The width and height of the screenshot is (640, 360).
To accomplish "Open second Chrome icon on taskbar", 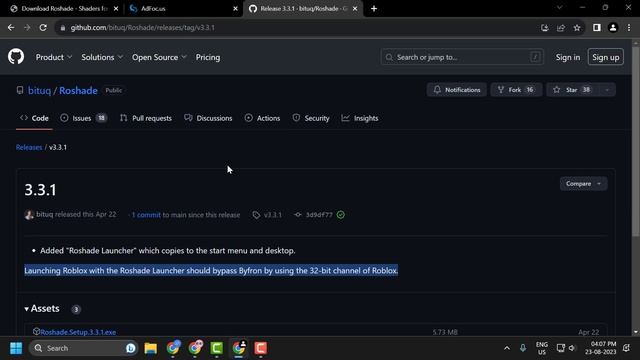I will [x=196, y=348].
